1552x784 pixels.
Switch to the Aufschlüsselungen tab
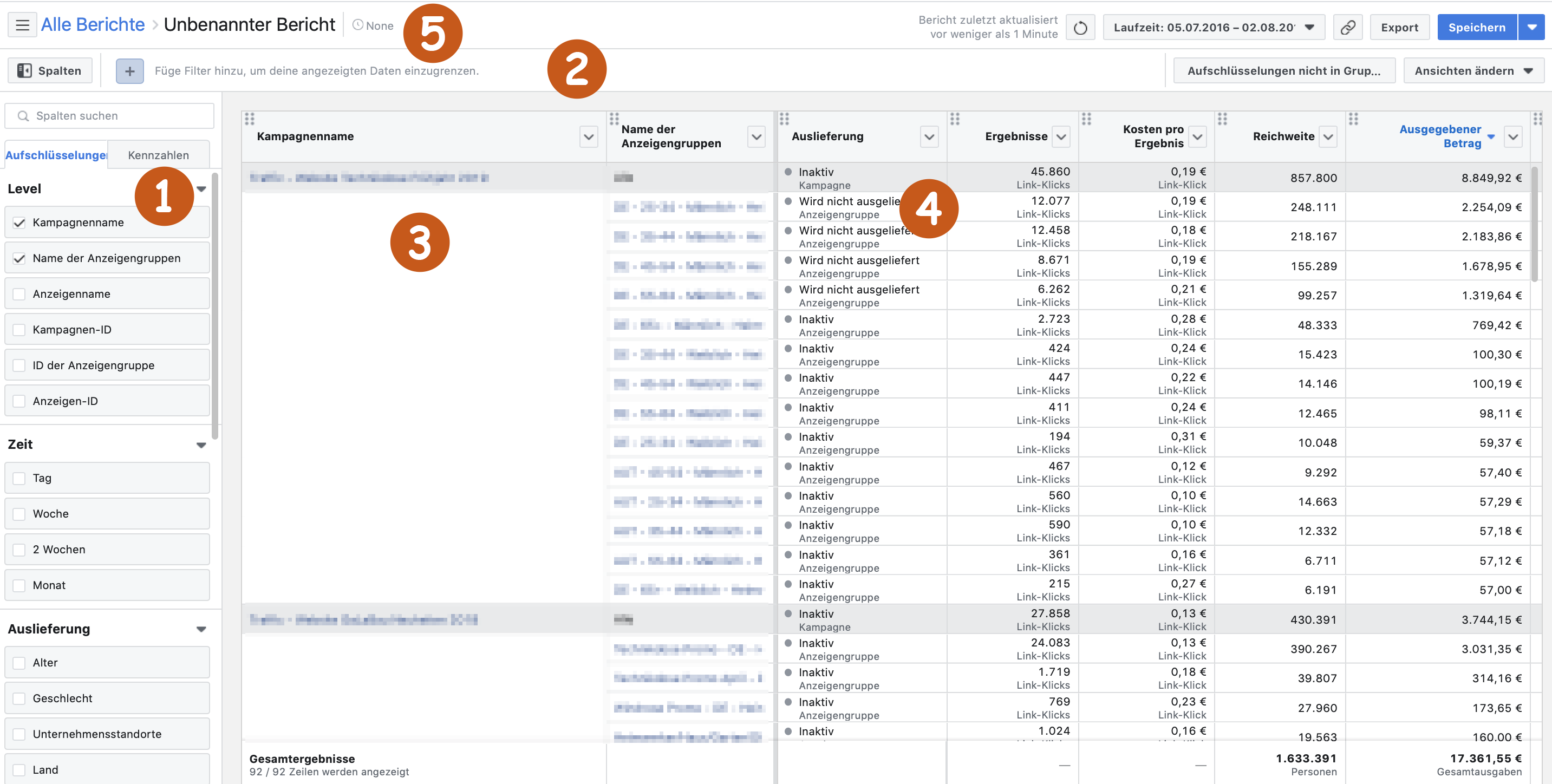coord(56,155)
